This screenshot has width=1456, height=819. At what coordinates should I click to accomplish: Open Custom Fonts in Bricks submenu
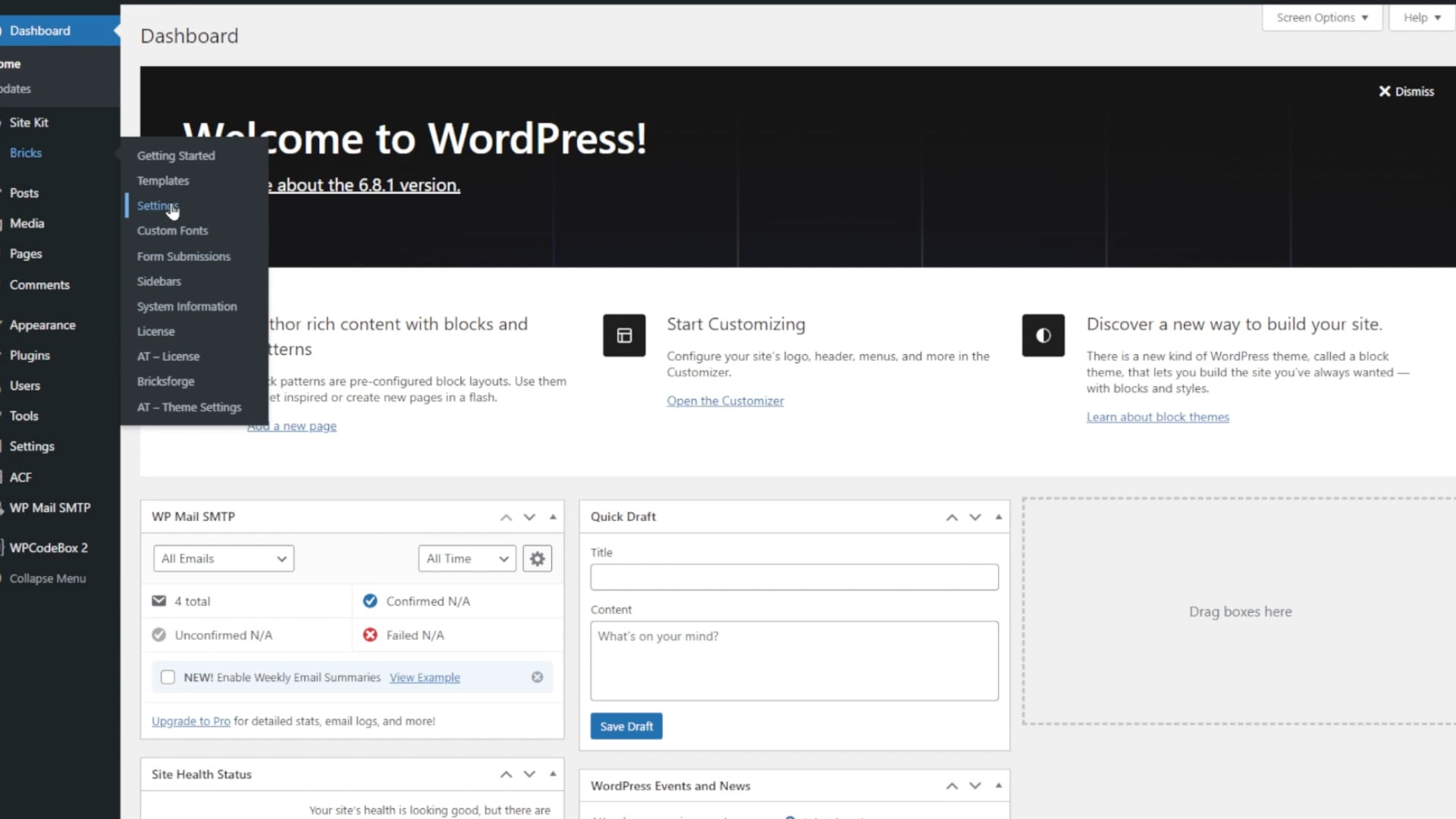[172, 231]
